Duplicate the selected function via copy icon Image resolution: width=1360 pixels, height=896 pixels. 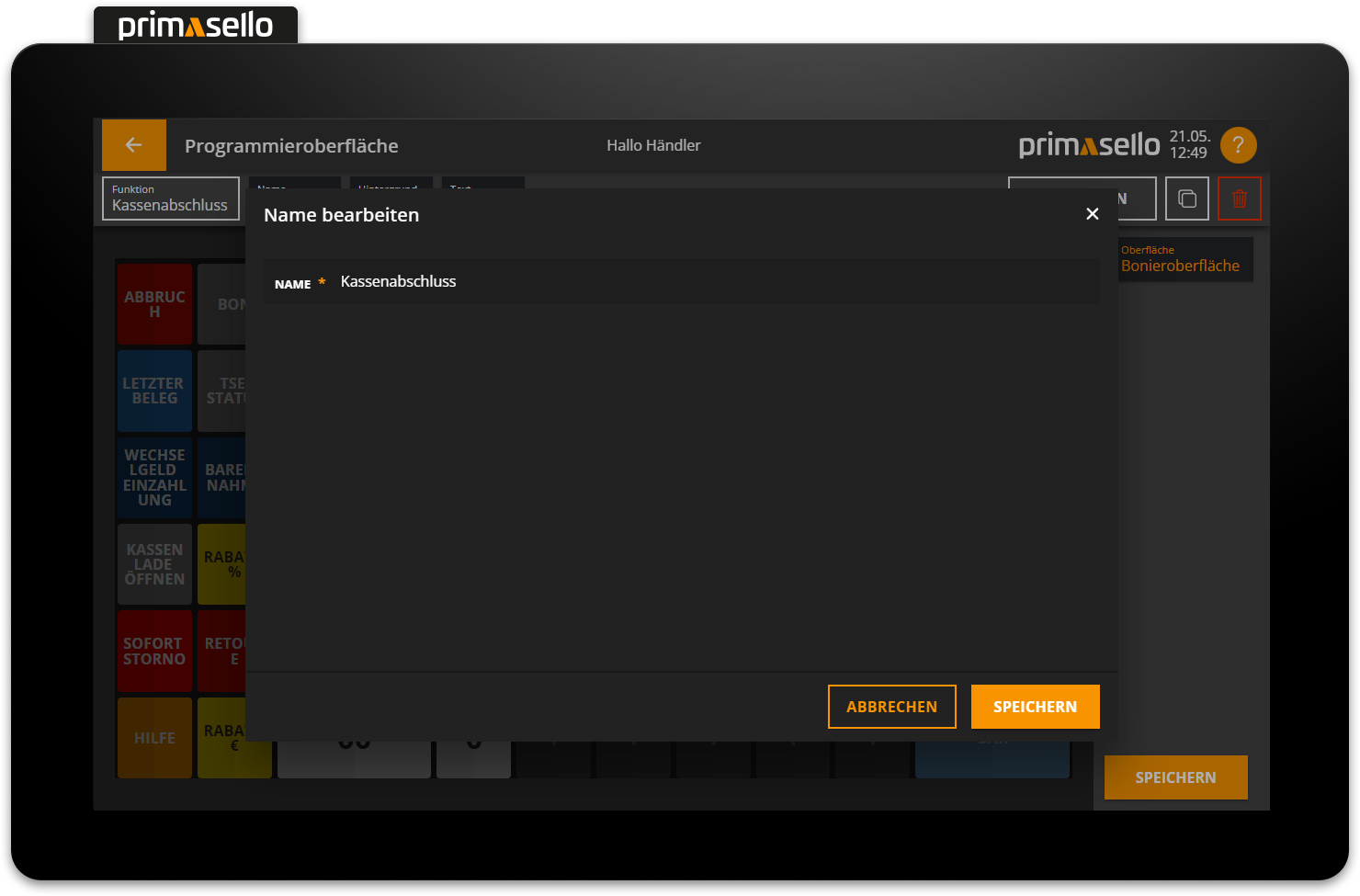(1186, 198)
